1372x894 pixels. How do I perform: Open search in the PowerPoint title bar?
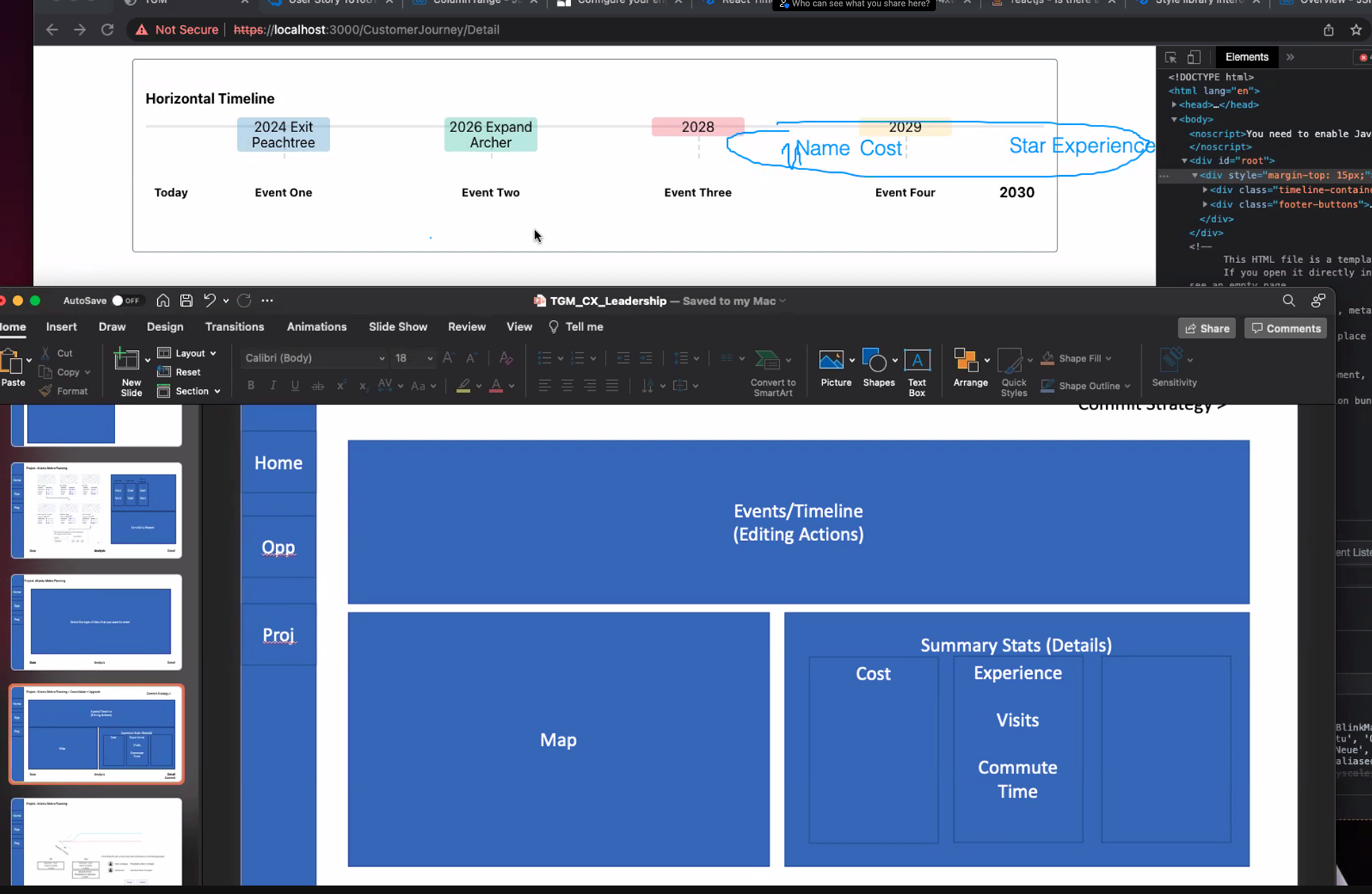[x=1288, y=301]
